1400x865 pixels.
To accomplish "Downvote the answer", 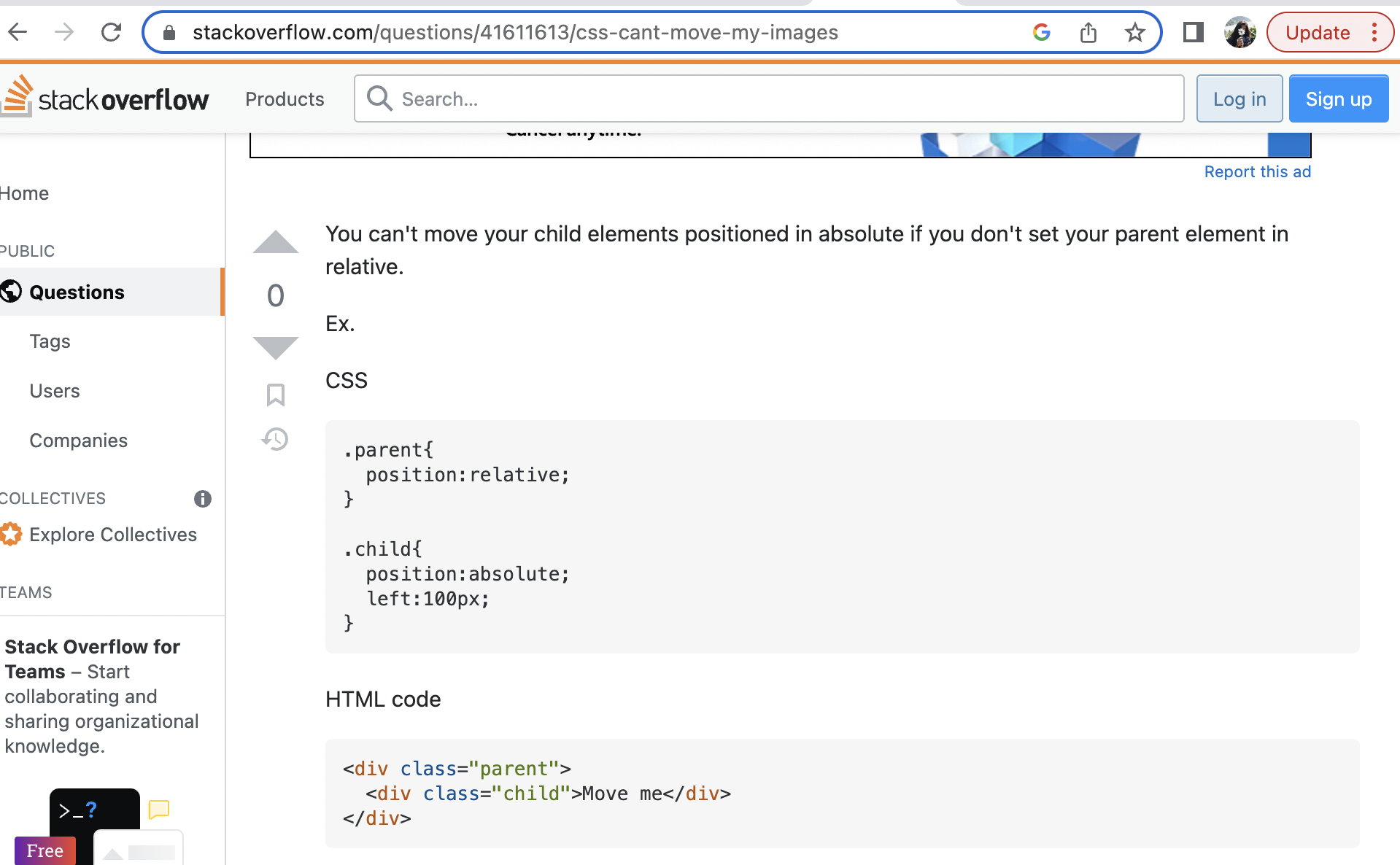I will 275,347.
